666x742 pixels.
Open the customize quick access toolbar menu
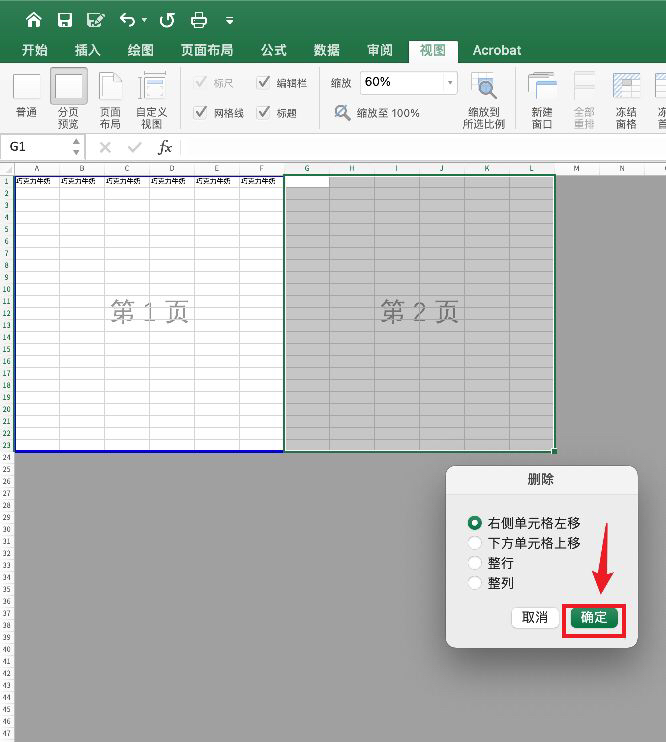(230, 20)
